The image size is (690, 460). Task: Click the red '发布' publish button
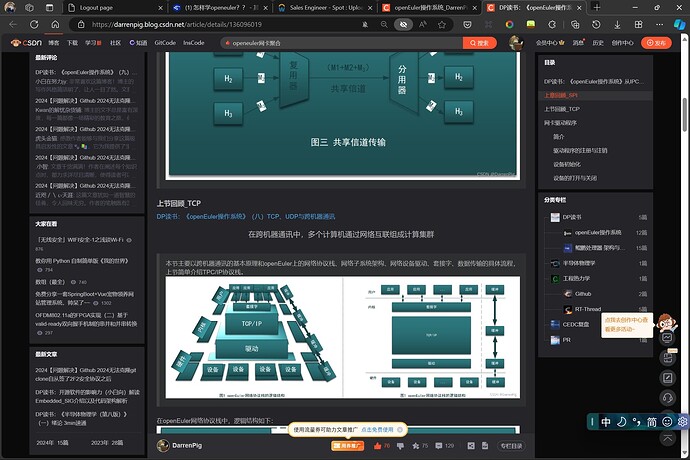(x=658, y=43)
